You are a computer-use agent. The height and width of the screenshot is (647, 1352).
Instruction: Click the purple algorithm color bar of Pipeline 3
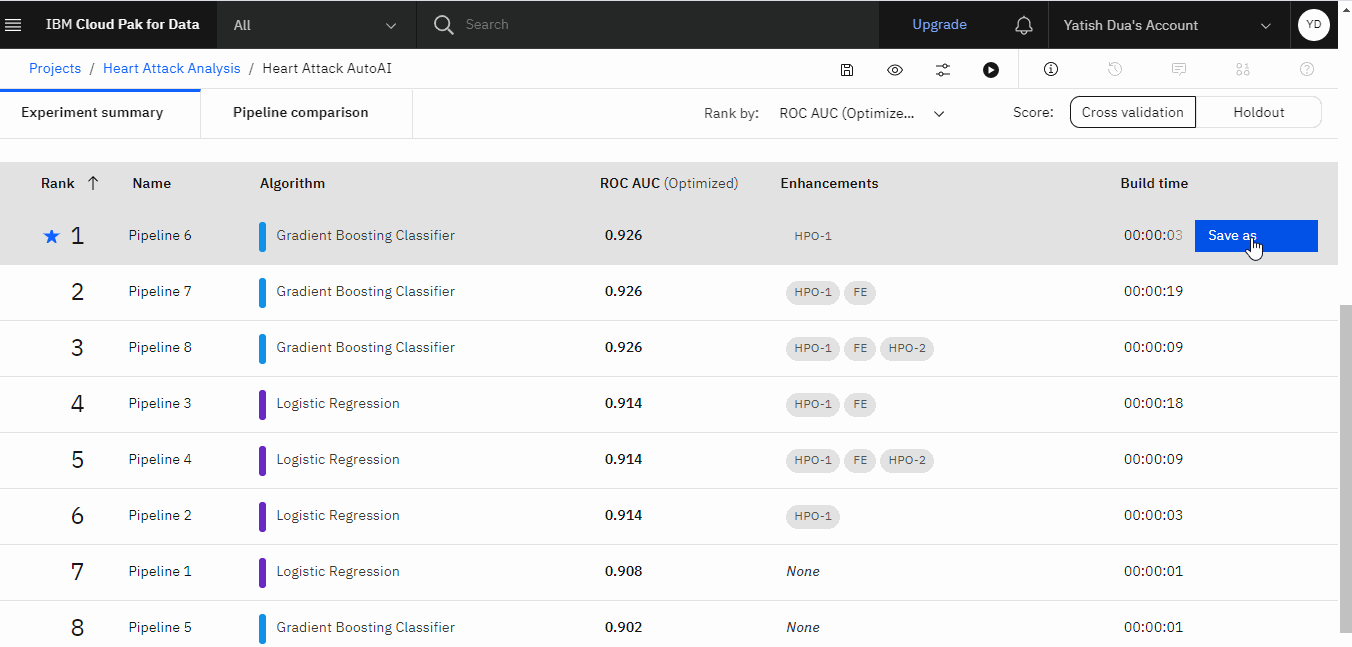(263, 404)
